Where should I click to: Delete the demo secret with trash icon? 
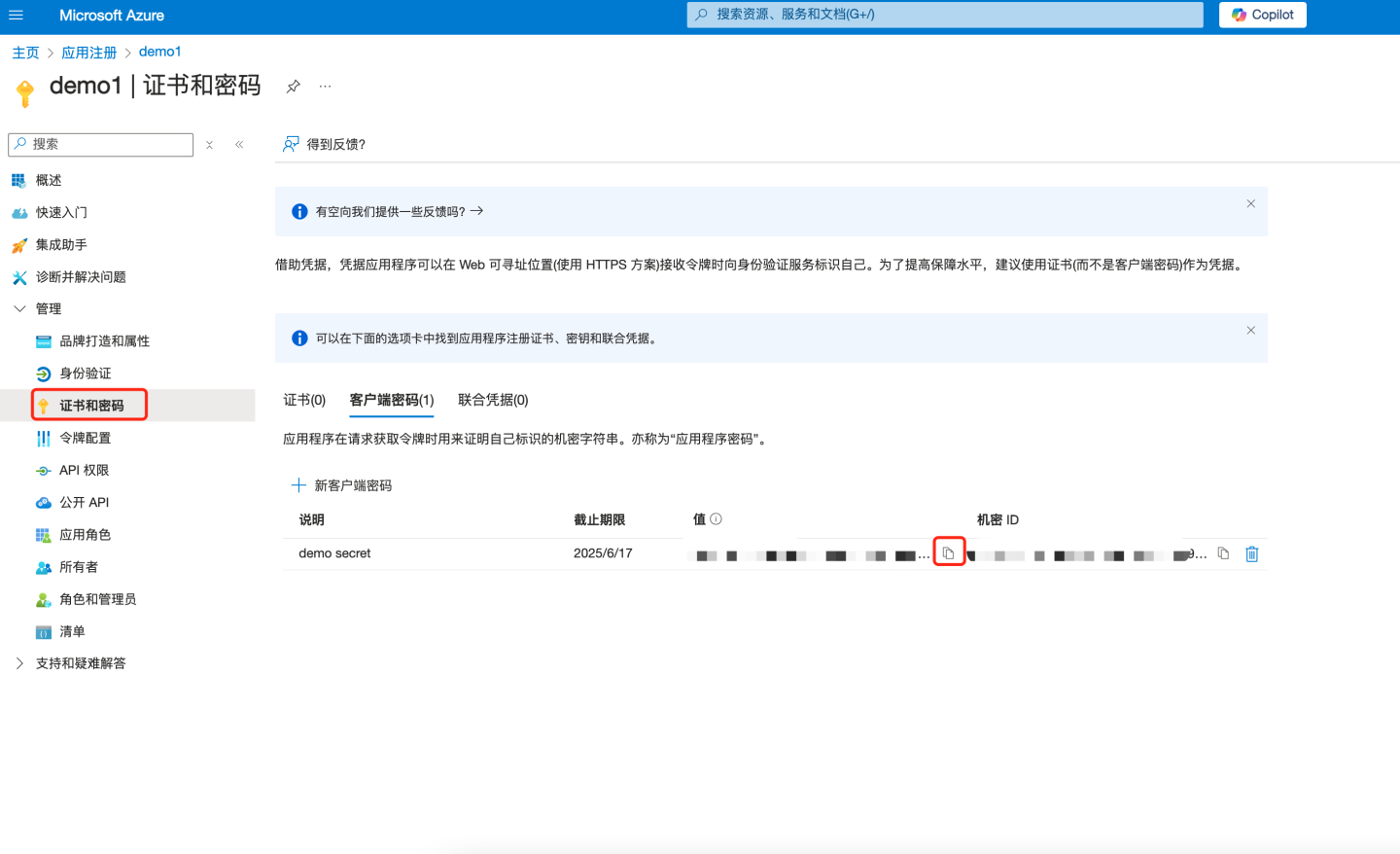[1252, 553]
